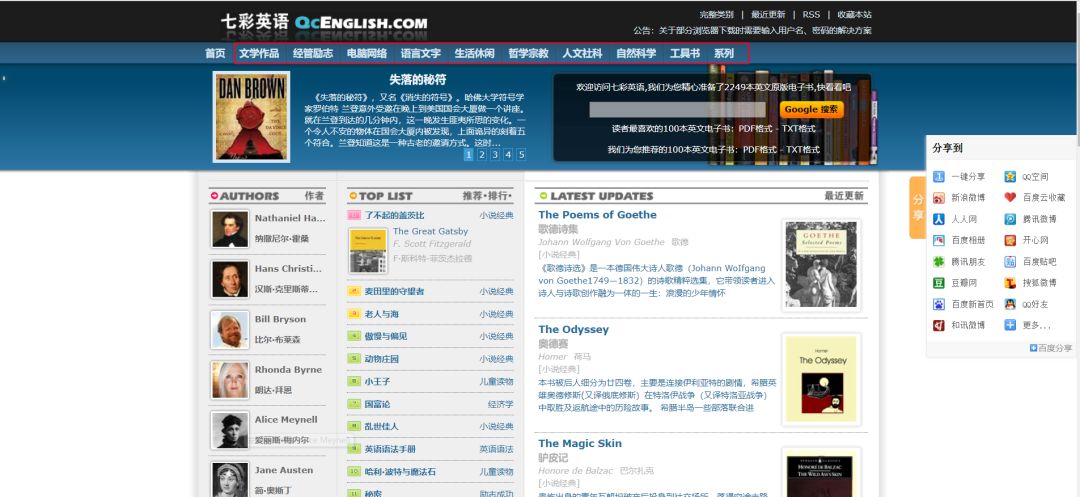Share via the 人人网 icon

click(938, 219)
